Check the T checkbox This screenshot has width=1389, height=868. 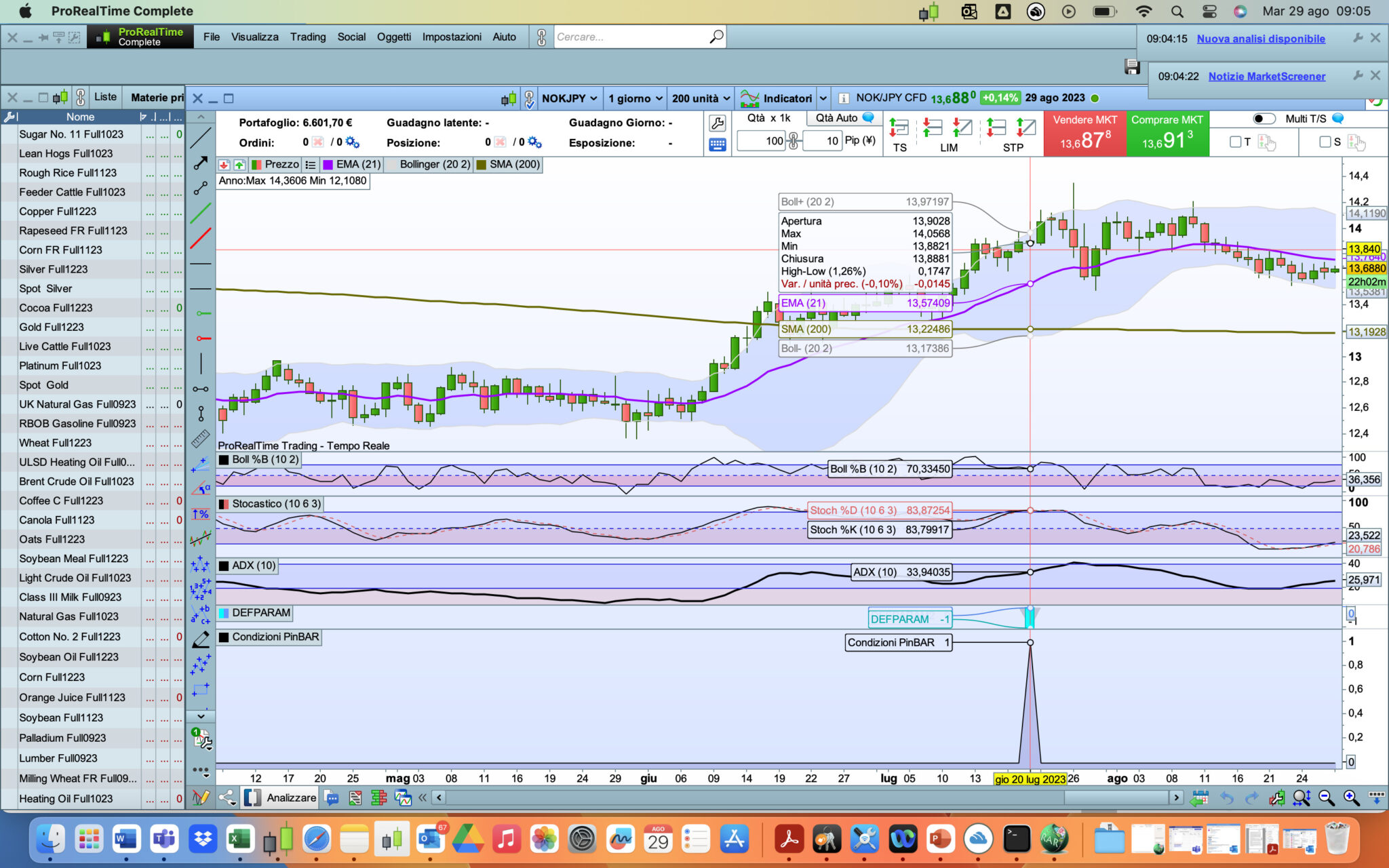pos(1236,142)
